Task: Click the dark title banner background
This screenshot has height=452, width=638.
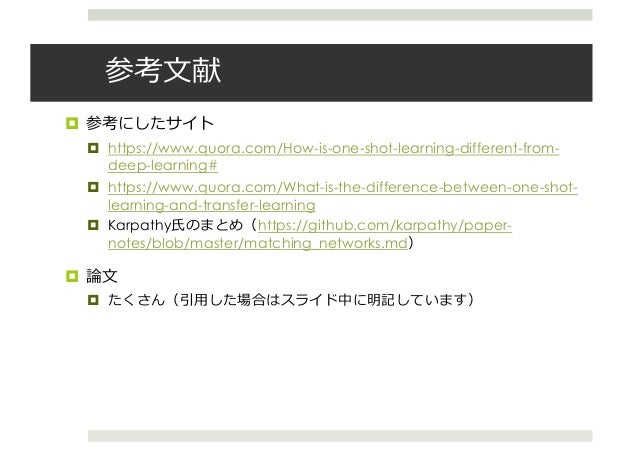Action: pyautogui.click(x=407, y=72)
